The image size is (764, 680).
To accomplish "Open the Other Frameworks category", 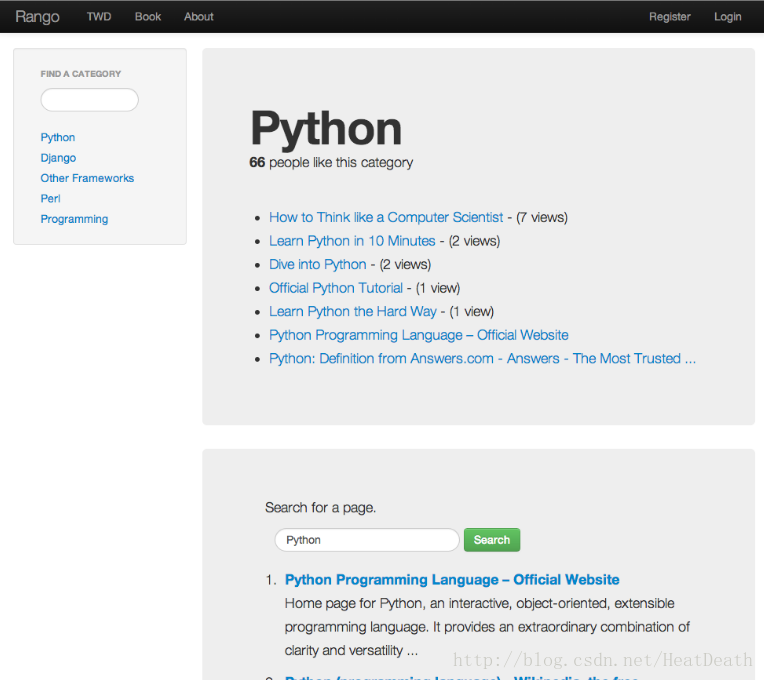I will click(x=87, y=178).
